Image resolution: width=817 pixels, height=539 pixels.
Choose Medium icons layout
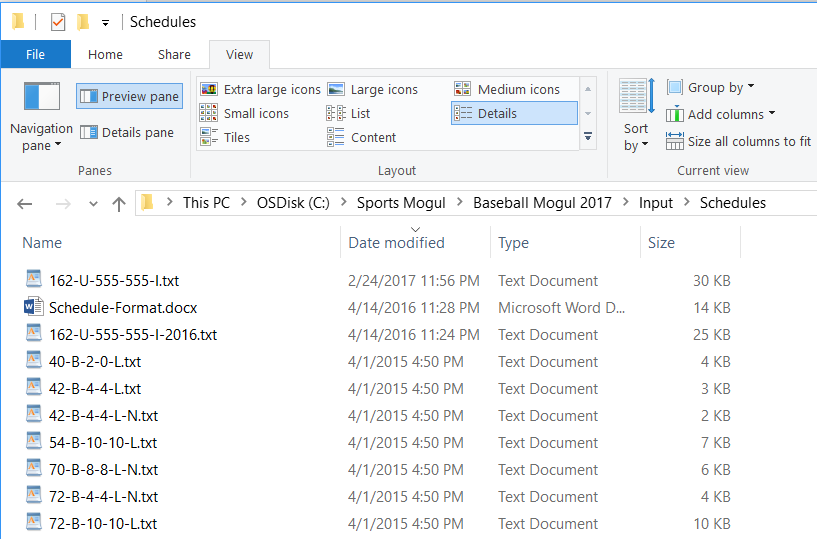click(x=507, y=90)
